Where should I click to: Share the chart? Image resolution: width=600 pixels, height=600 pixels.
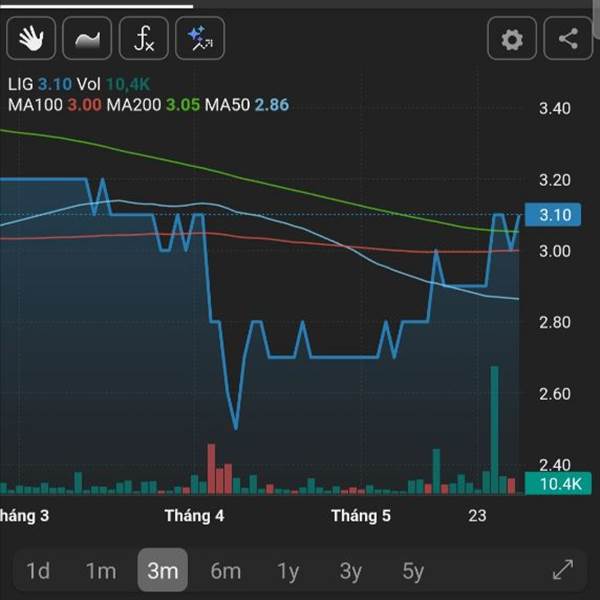[568, 38]
